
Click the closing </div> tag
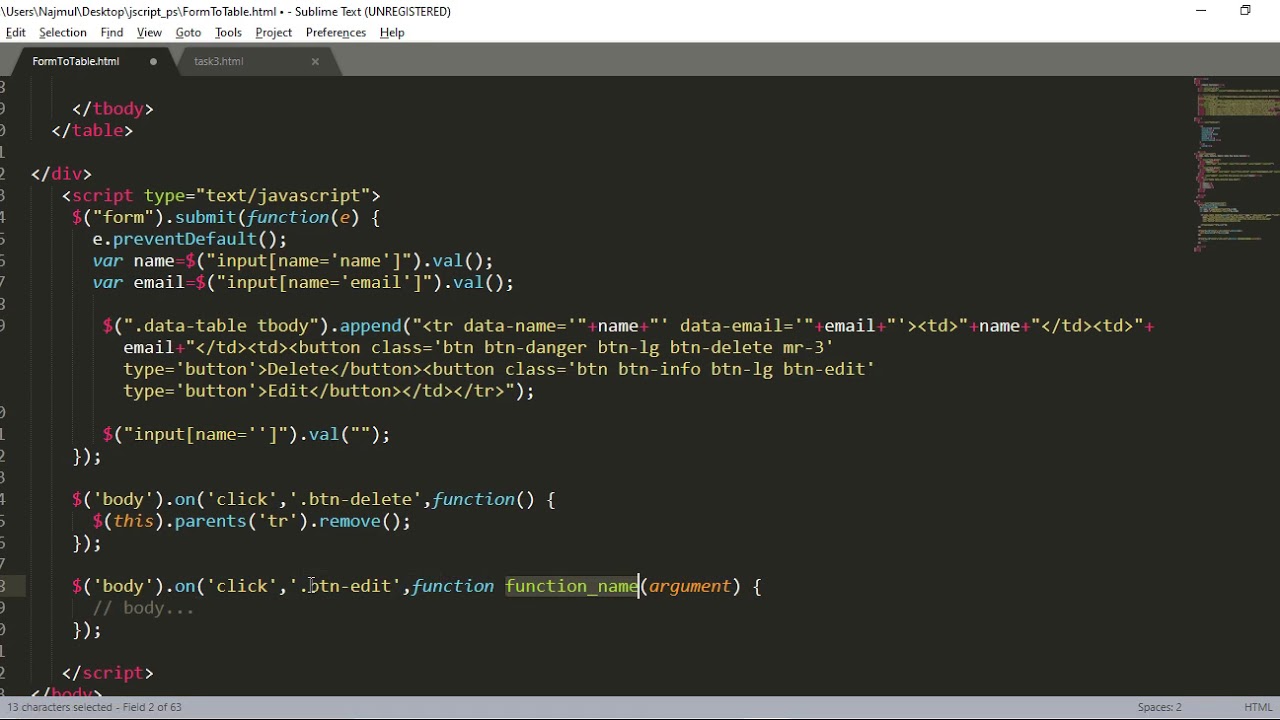coord(61,174)
